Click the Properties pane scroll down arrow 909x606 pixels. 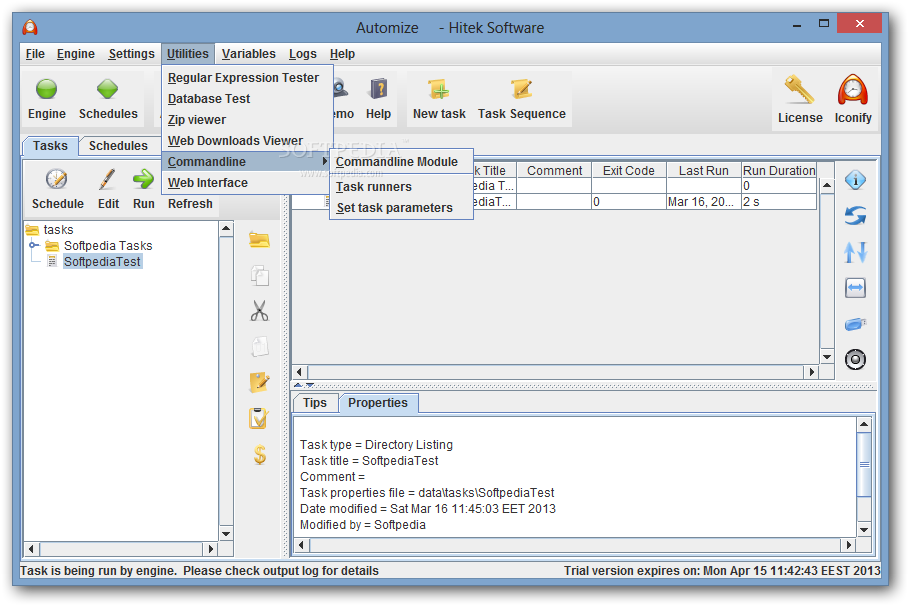864,529
